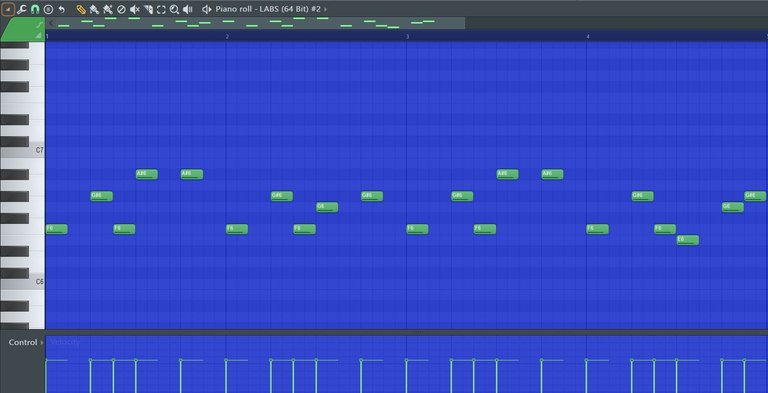Select the Paint drum sequencer tool
This screenshot has height=393, width=768.
click(x=108, y=9)
